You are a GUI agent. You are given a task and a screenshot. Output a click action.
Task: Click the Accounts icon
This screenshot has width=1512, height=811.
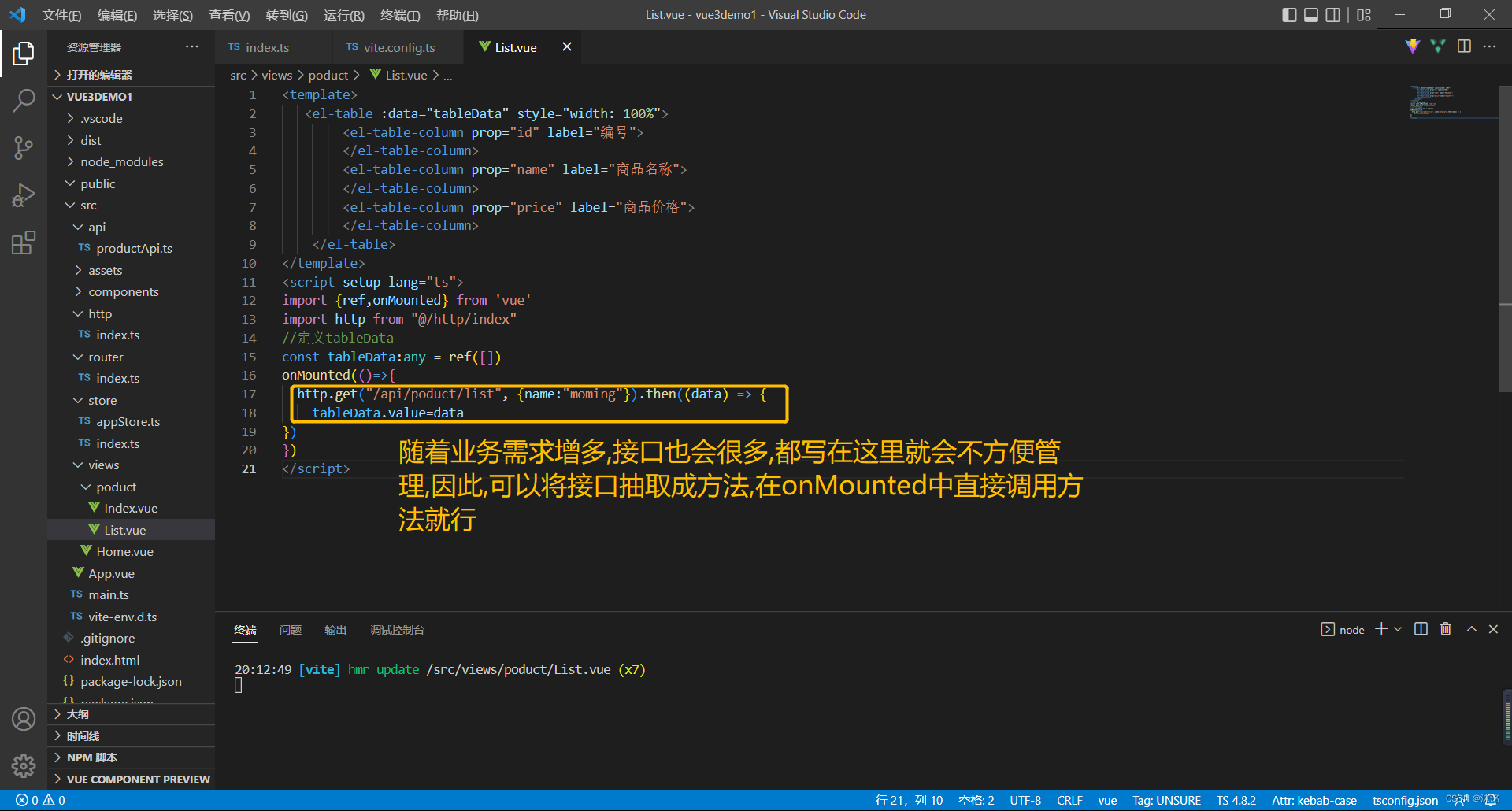pyautogui.click(x=24, y=718)
